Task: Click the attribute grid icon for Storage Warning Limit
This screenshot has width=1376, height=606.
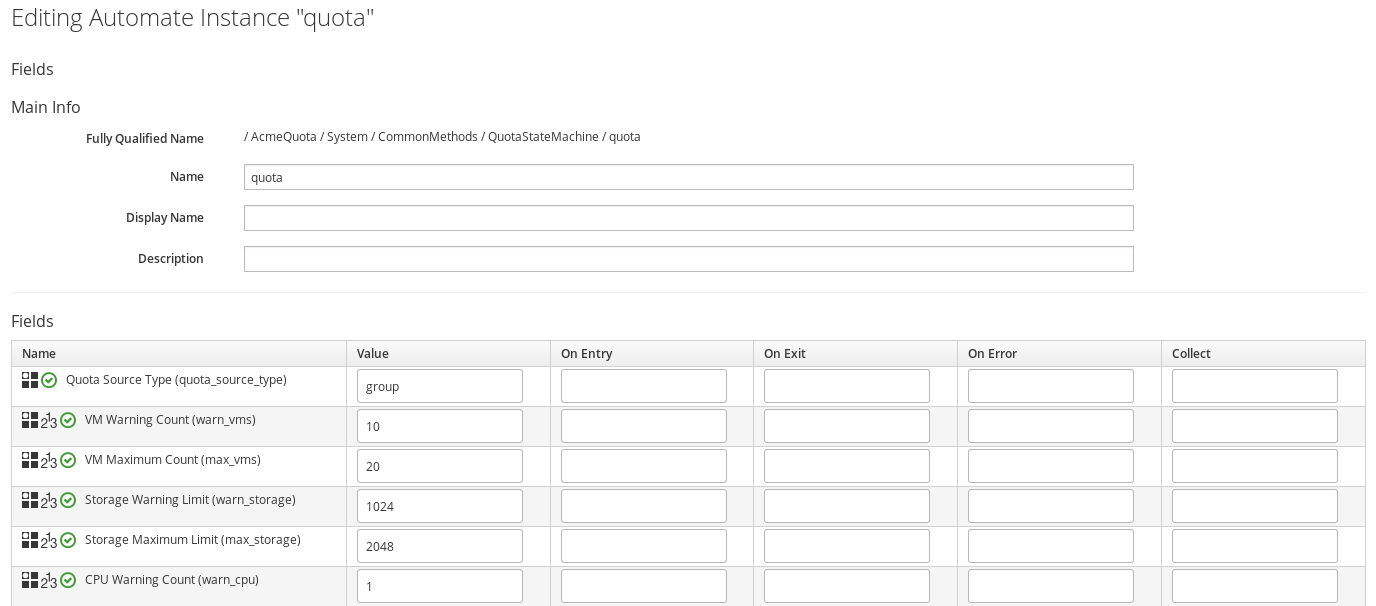Action: click(30, 500)
